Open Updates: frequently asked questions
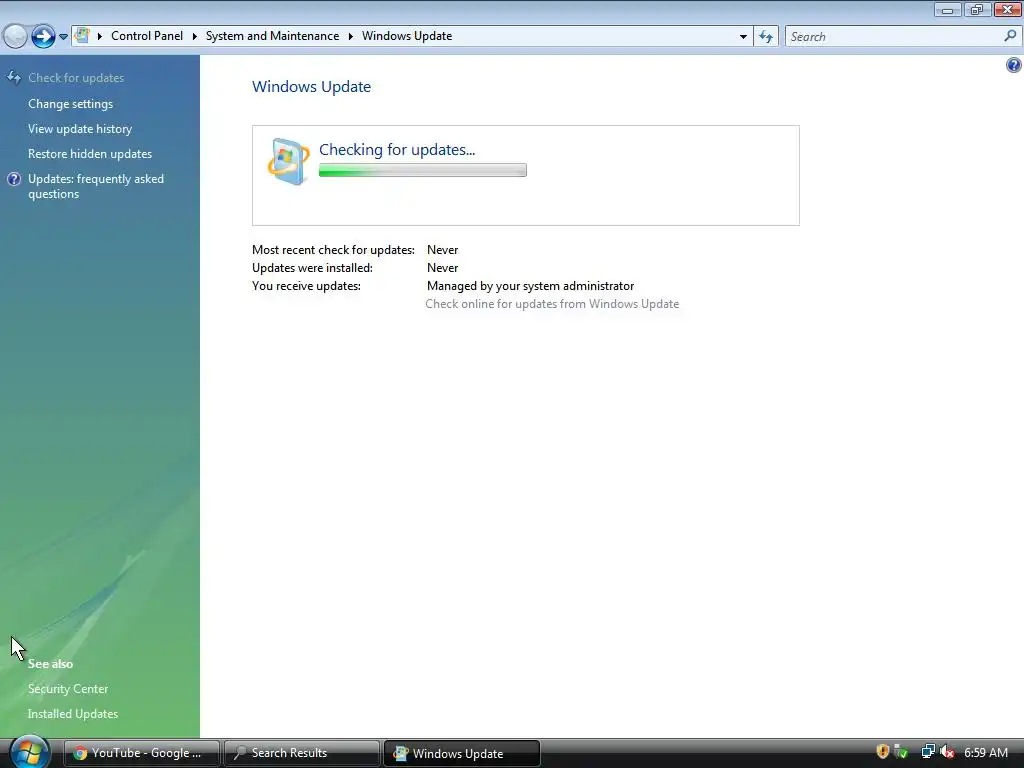 coord(96,186)
